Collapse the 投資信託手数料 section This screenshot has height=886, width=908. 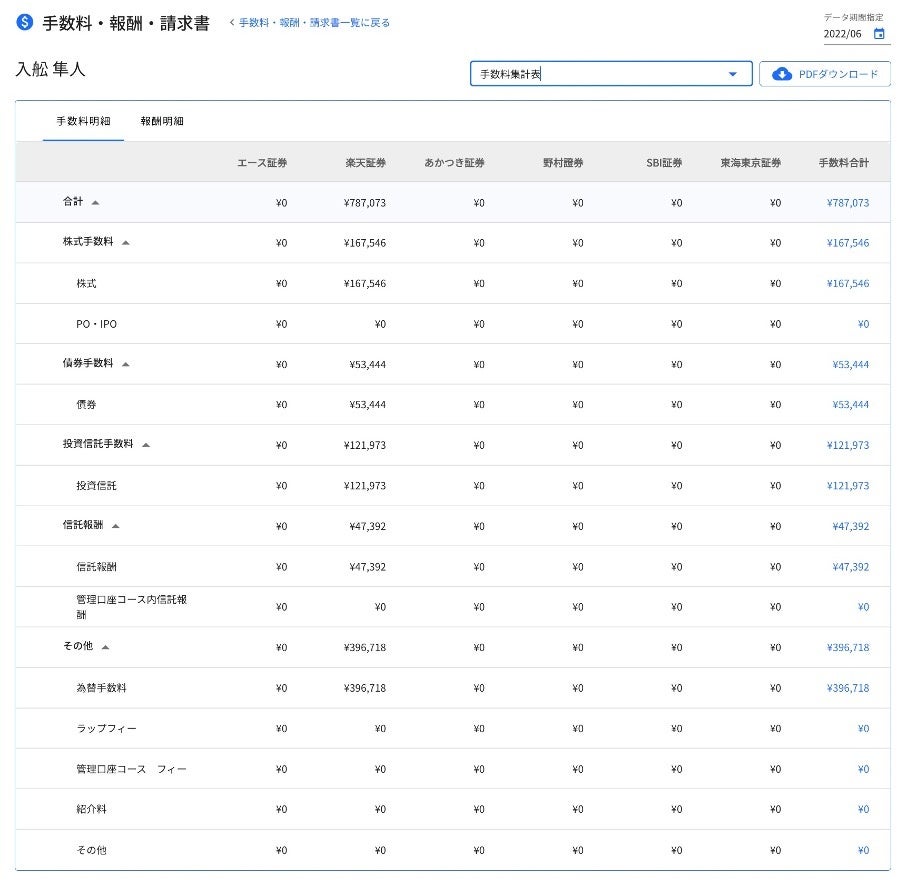(x=146, y=445)
